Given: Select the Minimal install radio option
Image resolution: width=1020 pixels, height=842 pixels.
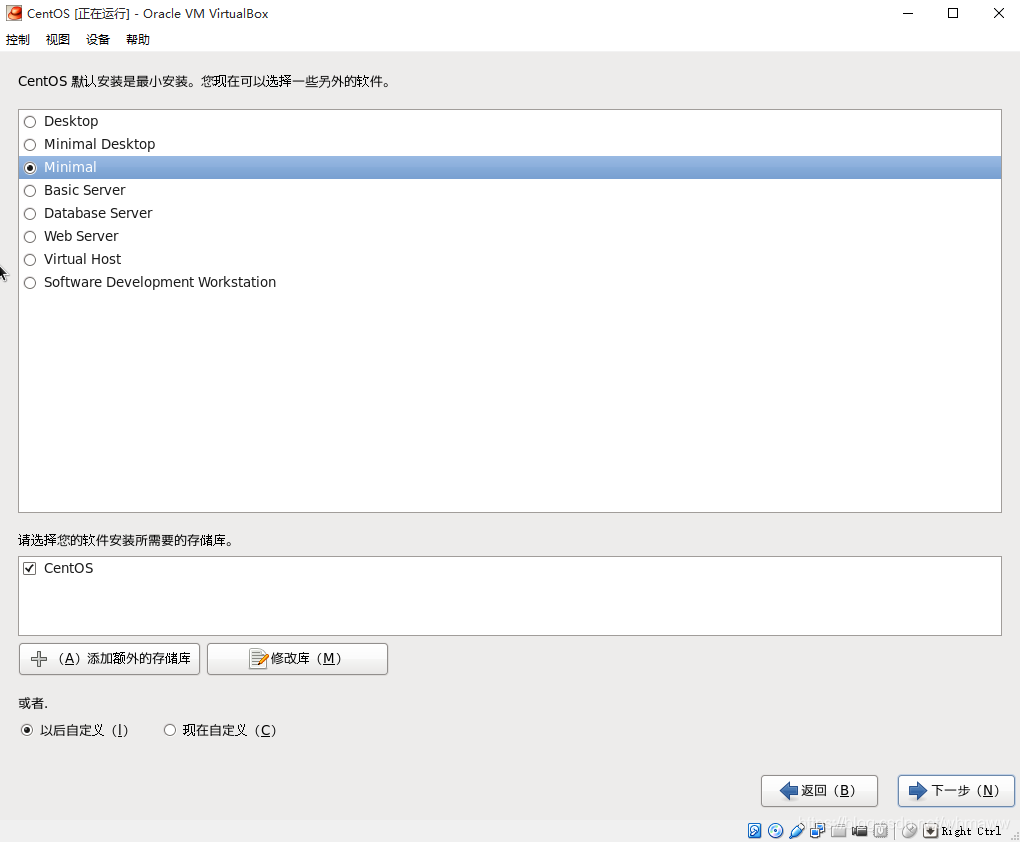Looking at the screenshot, I should tap(30, 168).
